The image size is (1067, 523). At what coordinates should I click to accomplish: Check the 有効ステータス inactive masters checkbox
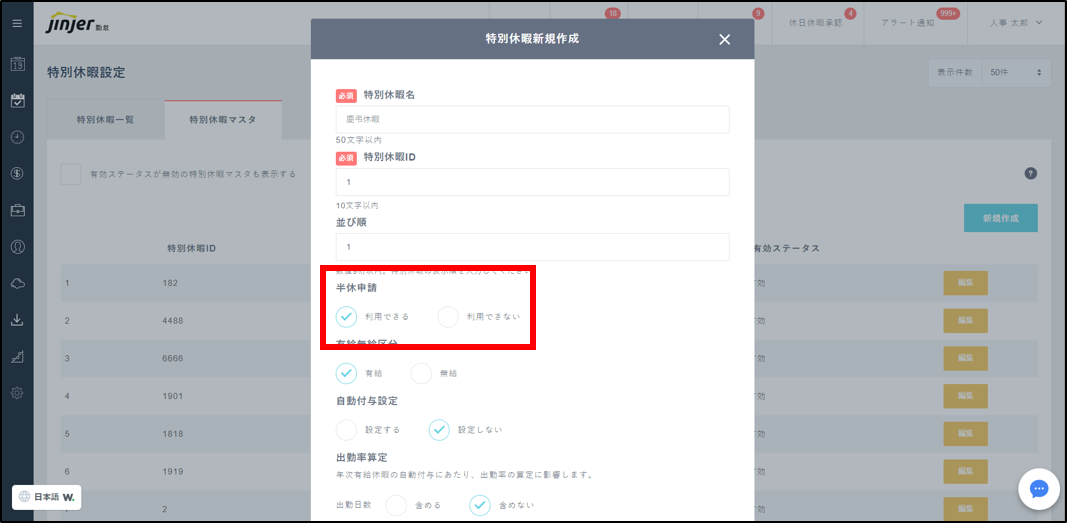pyautogui.click(x=70, y=174)
